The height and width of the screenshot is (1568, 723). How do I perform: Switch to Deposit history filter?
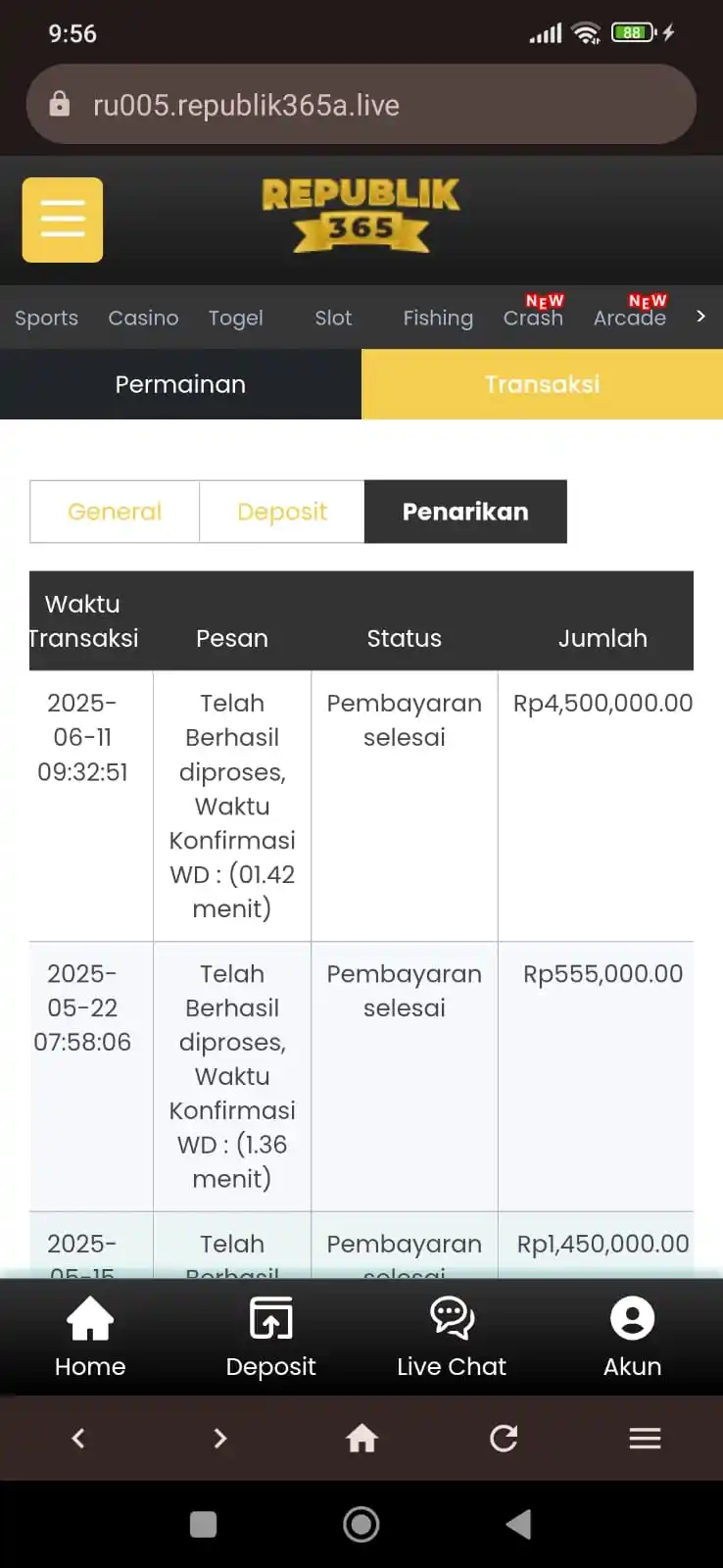point(282,512)
